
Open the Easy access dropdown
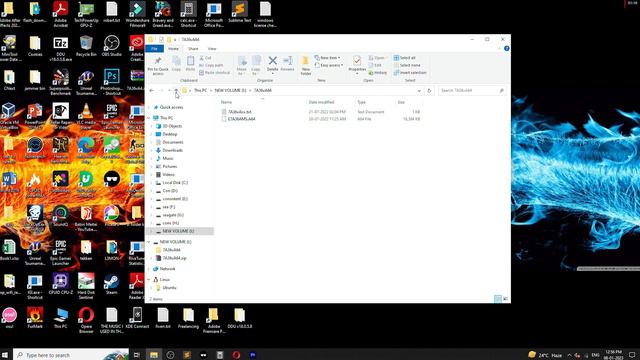(329, 65)
